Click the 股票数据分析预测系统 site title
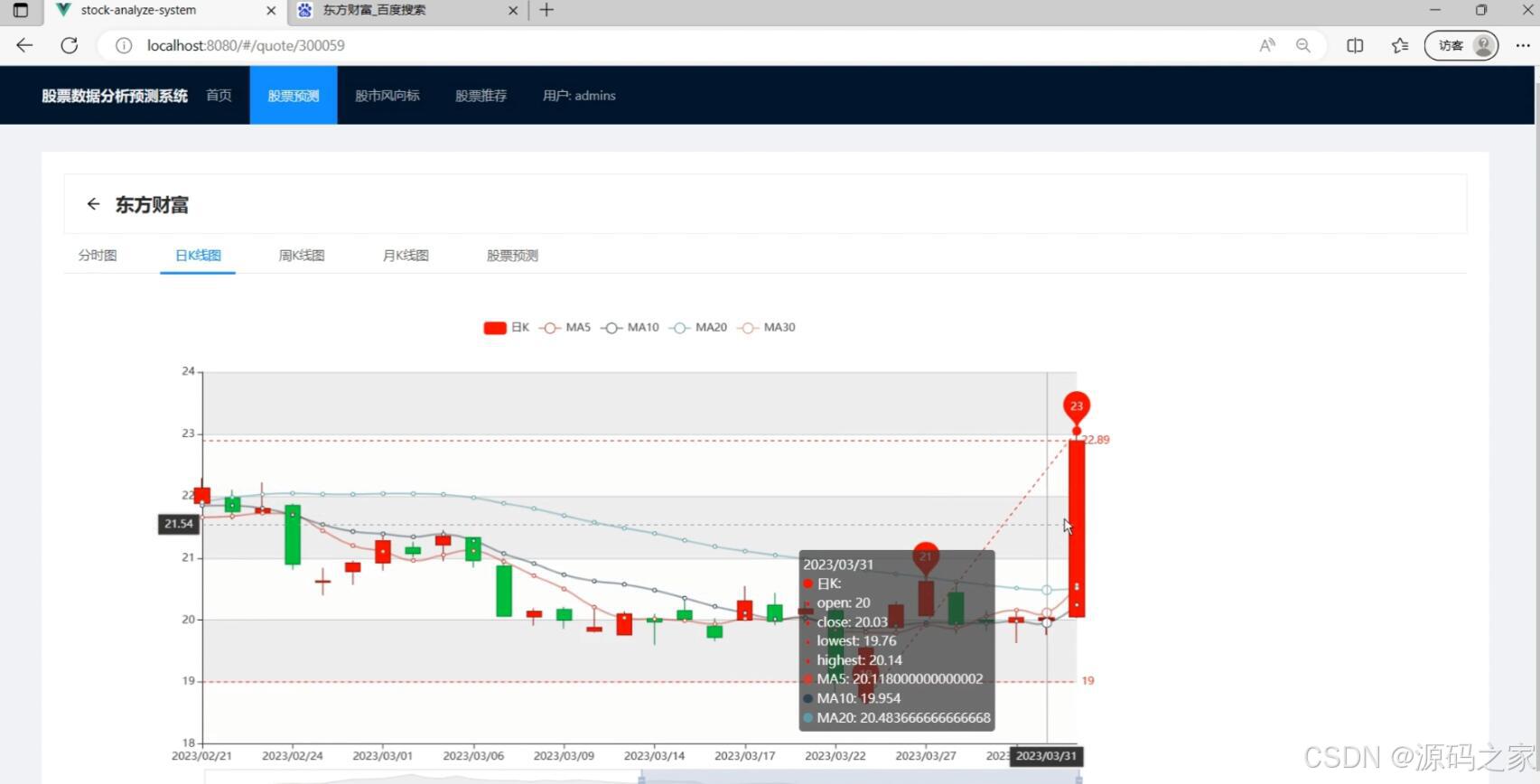The image size is (1540, 784). pos(115,96)
